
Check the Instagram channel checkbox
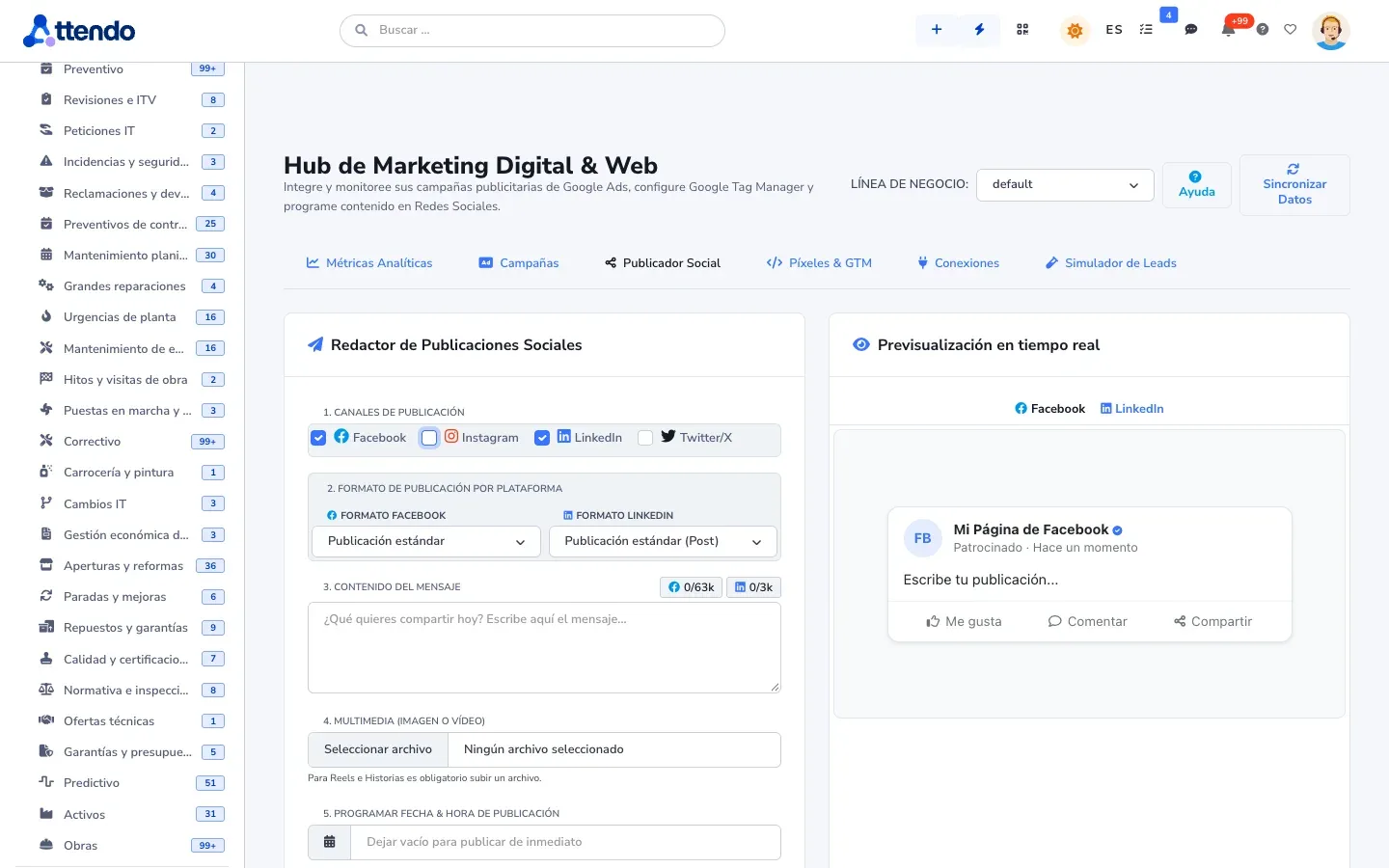pos(429,438)
